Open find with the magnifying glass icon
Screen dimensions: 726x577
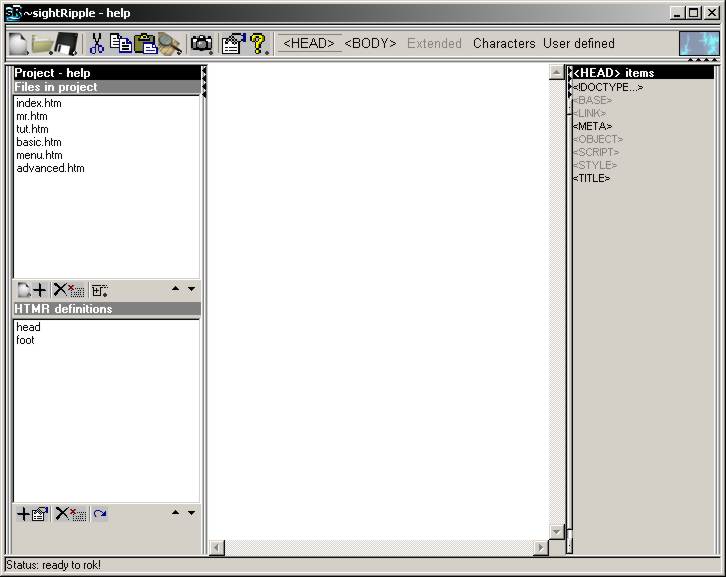click(x=169, y=44)
